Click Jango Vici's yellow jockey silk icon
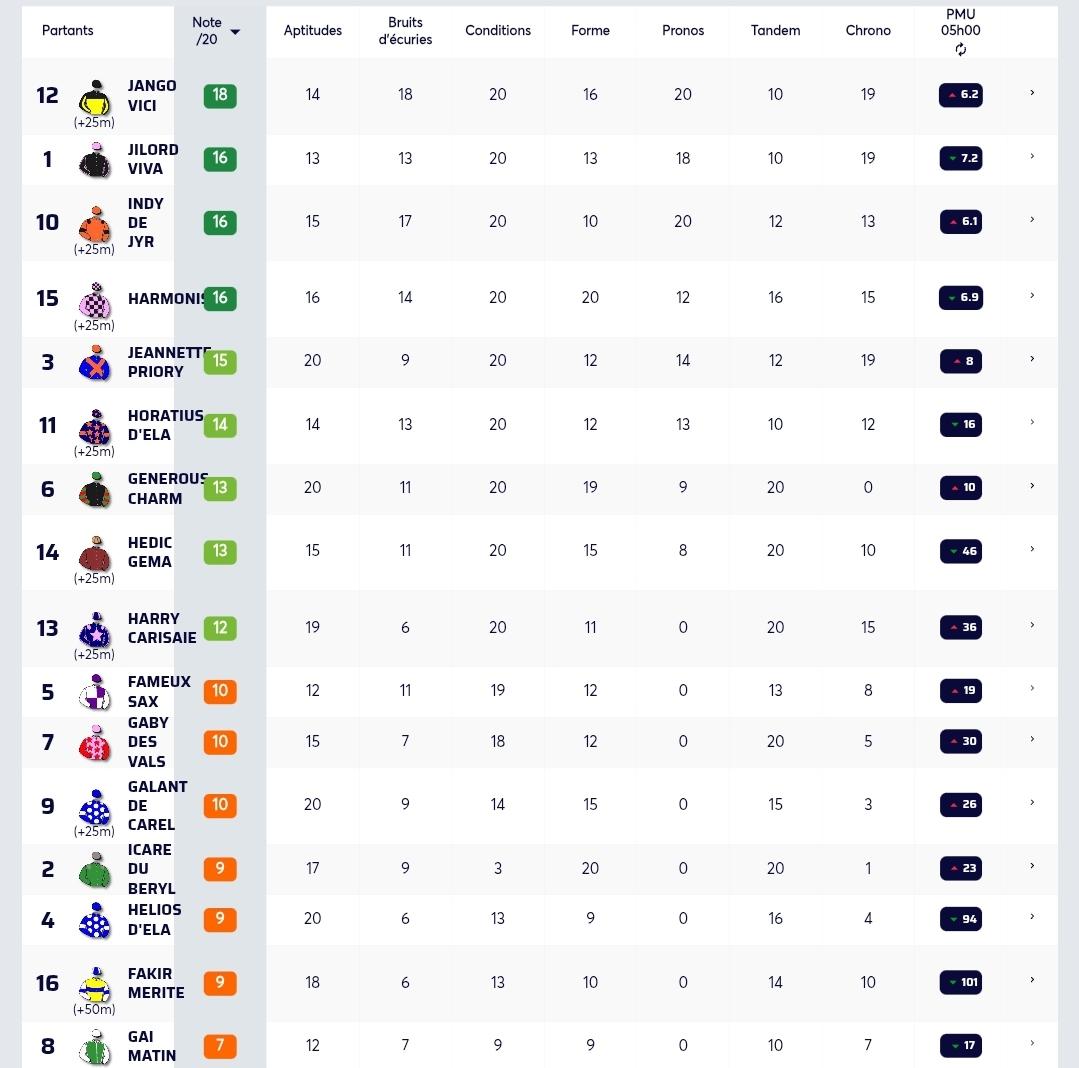This screenshot has height=1068, width=1079. click(95, 98)
